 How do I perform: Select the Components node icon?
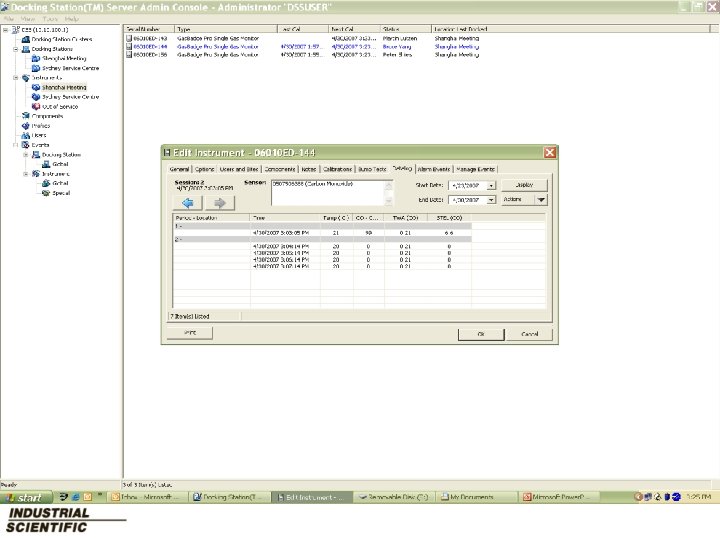point(25,116)
